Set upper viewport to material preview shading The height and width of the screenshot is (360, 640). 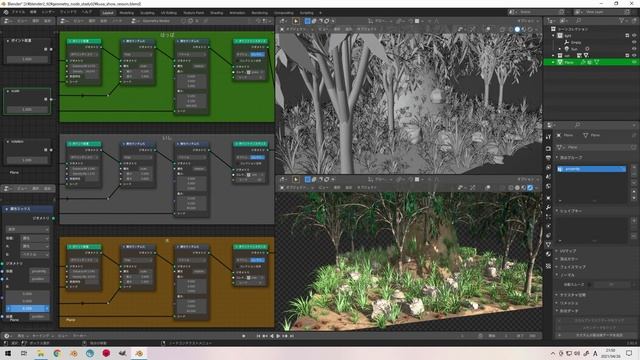(x=524, y=29)
